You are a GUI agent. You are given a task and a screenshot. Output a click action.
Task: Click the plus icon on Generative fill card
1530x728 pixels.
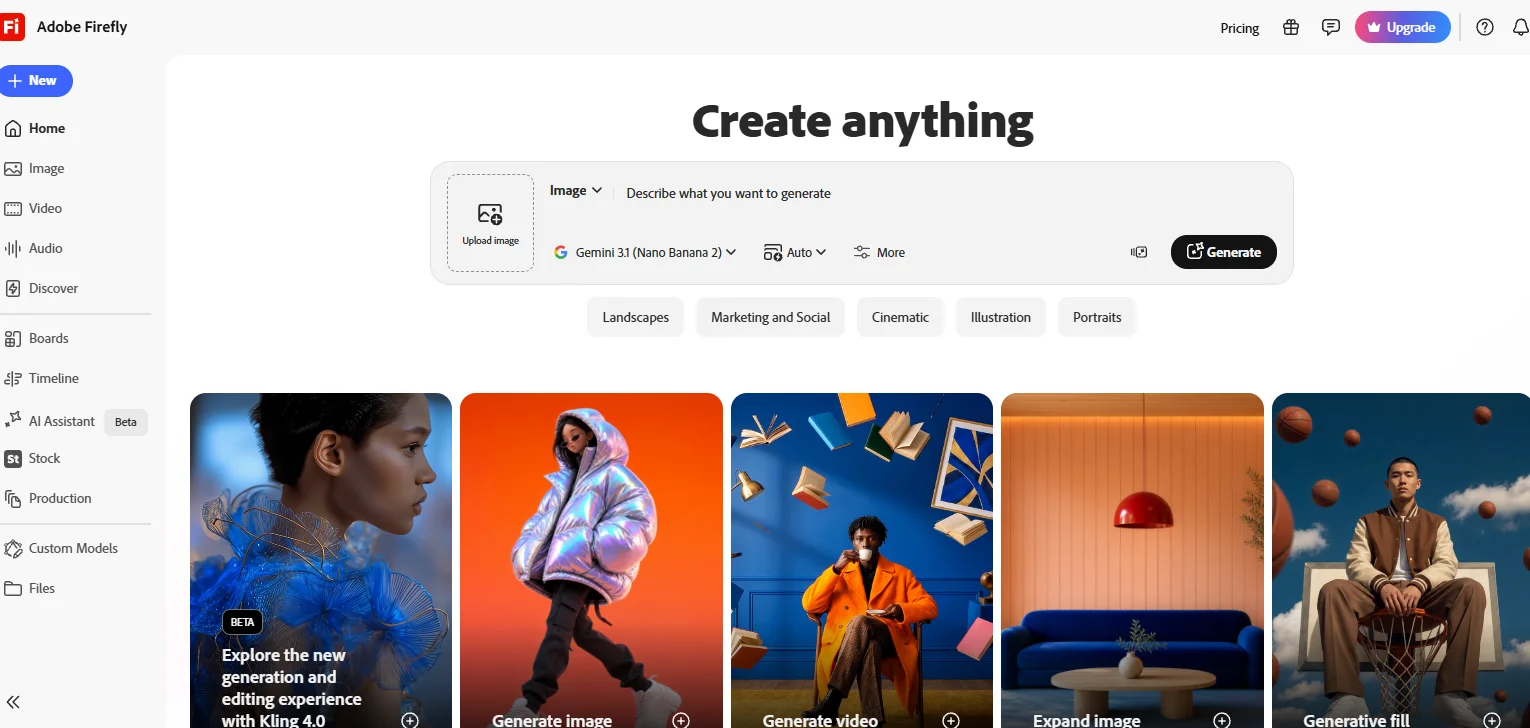(1492, 720)
